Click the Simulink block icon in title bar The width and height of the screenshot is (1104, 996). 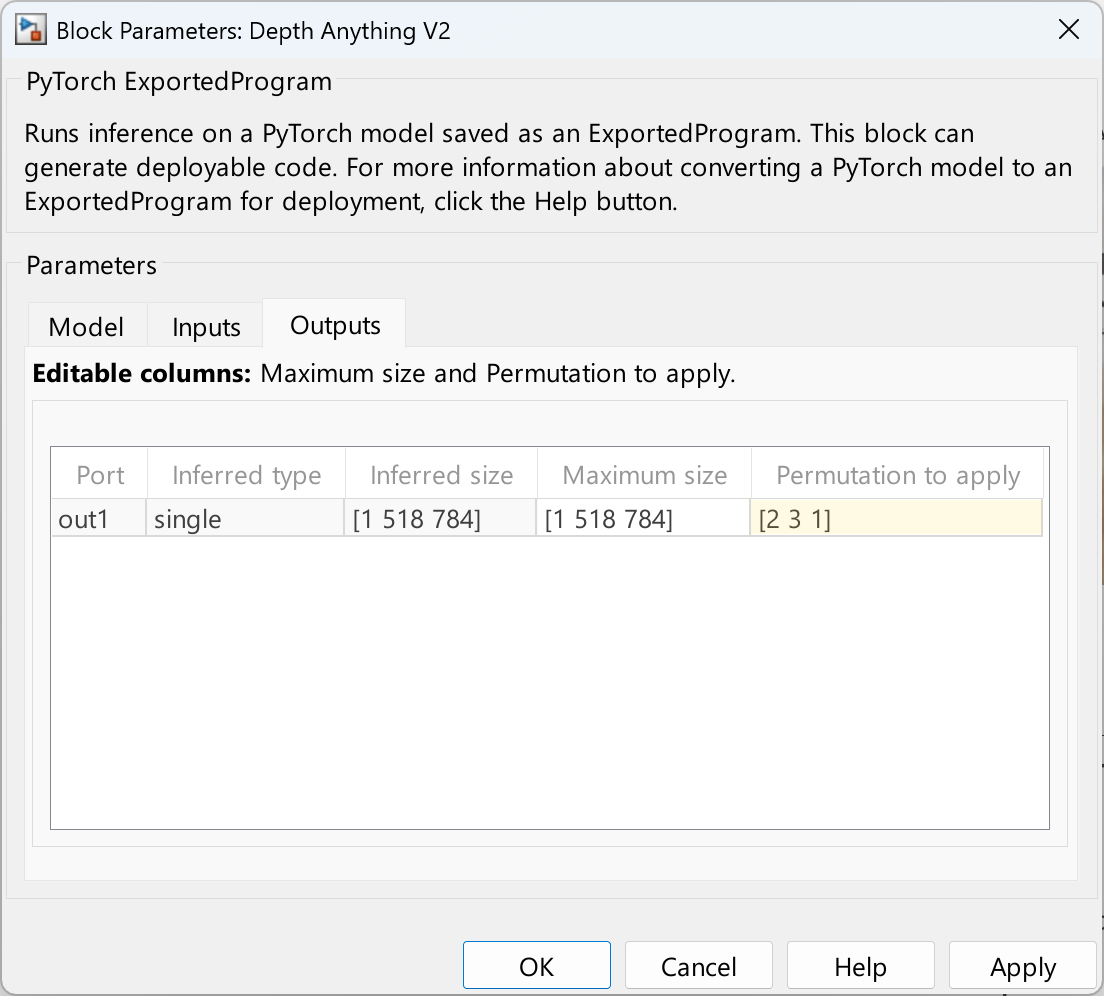click(x=30, y=30)
